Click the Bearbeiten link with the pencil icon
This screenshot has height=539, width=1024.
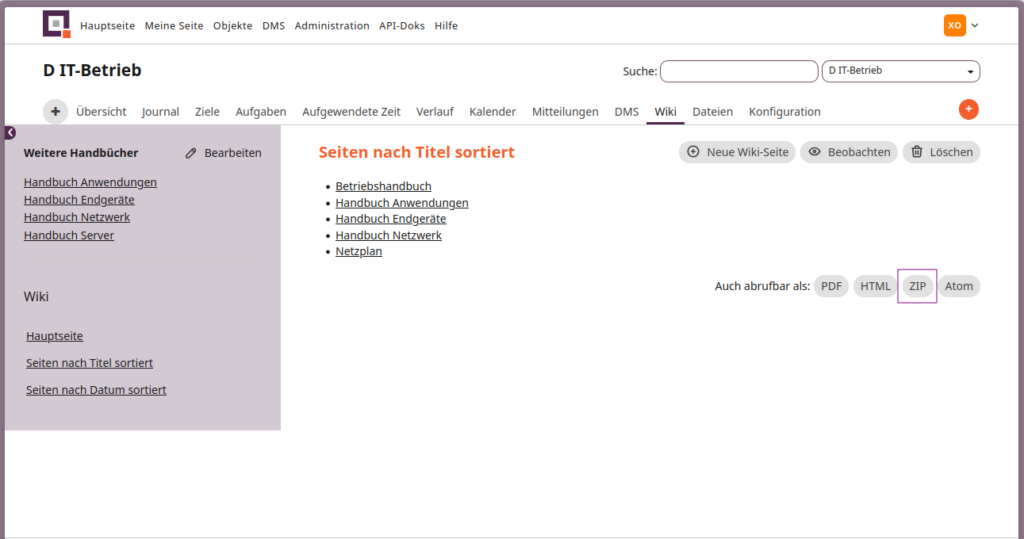[223, 153]
